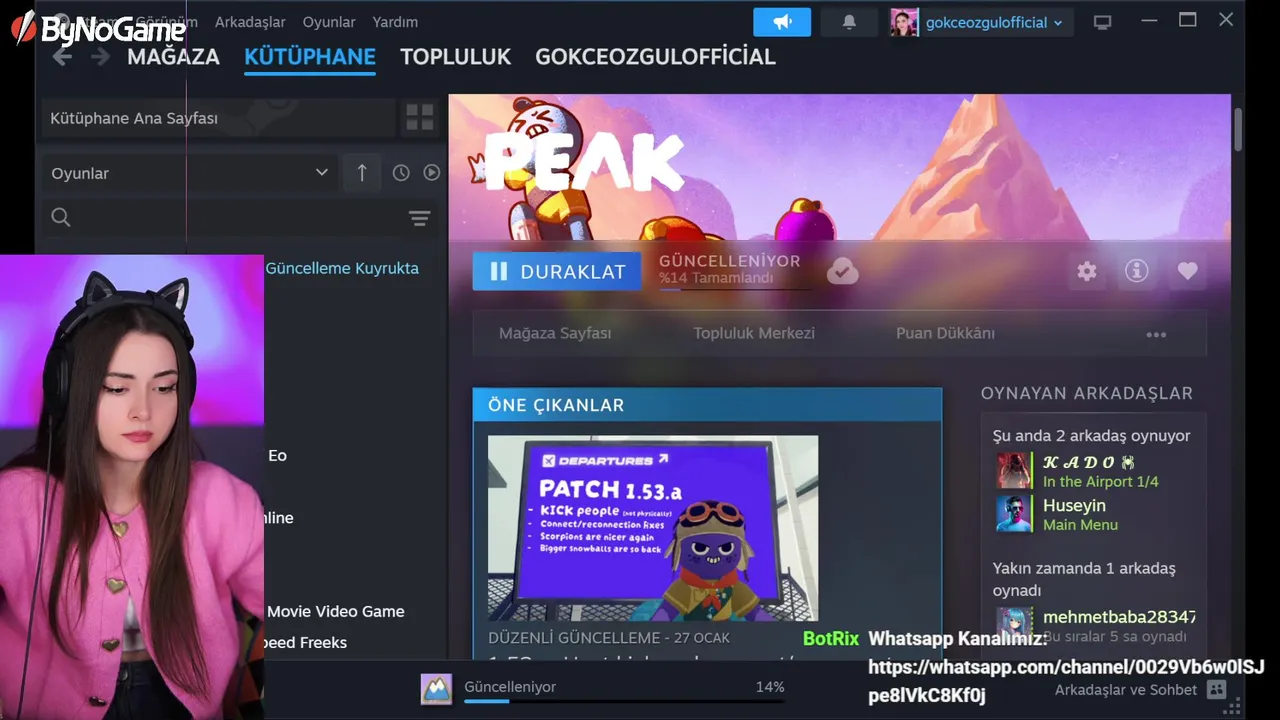Click the PEAK game logo banner
The width and height of the screenshot is (1280, 720).
tap(584, 160)
